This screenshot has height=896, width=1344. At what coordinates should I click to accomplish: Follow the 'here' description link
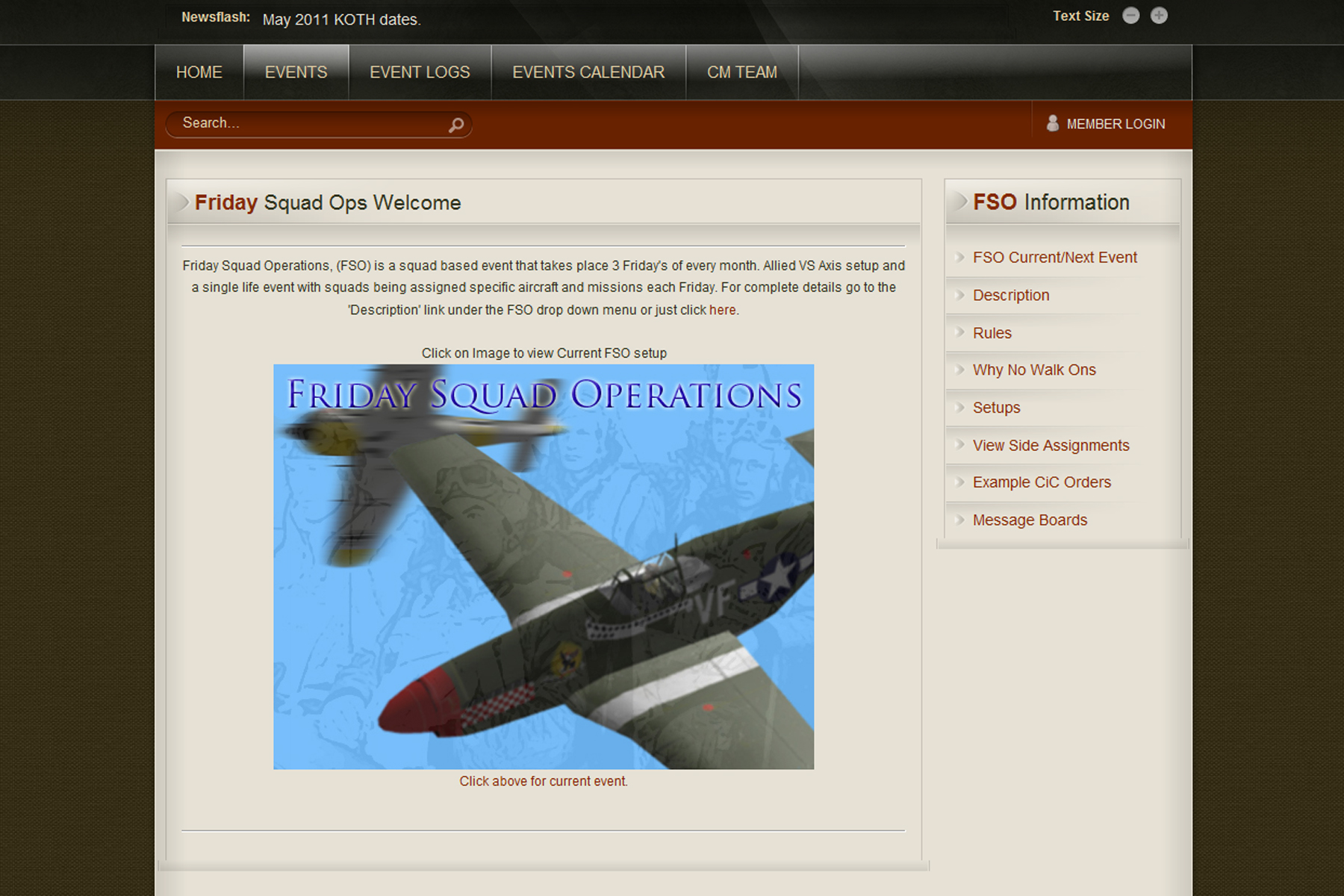[722, 310]
